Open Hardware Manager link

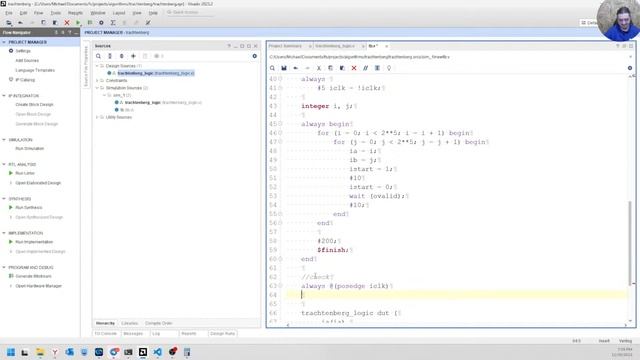click(x=38, y=286)
